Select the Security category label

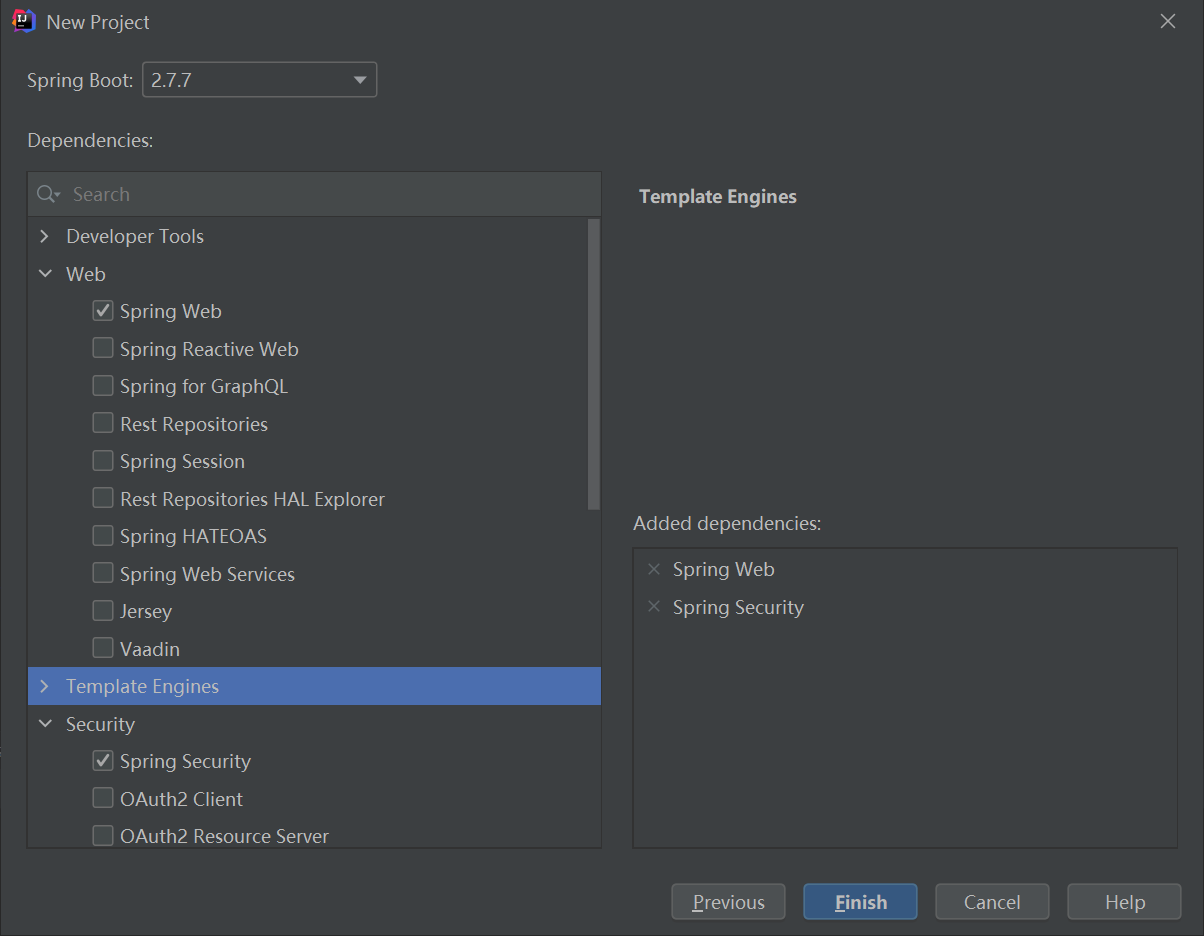pos(100,724)
